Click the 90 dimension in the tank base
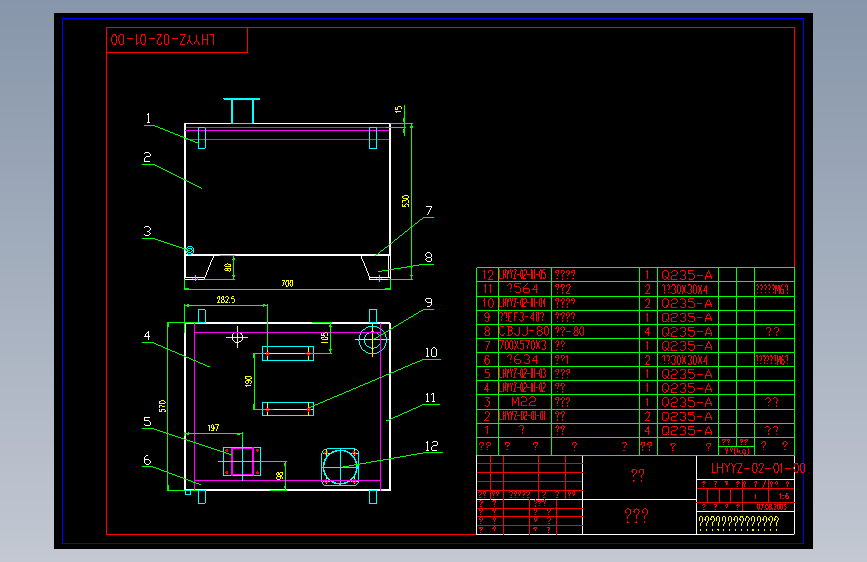This screenshot has width=867, height=562. (227, 267)
